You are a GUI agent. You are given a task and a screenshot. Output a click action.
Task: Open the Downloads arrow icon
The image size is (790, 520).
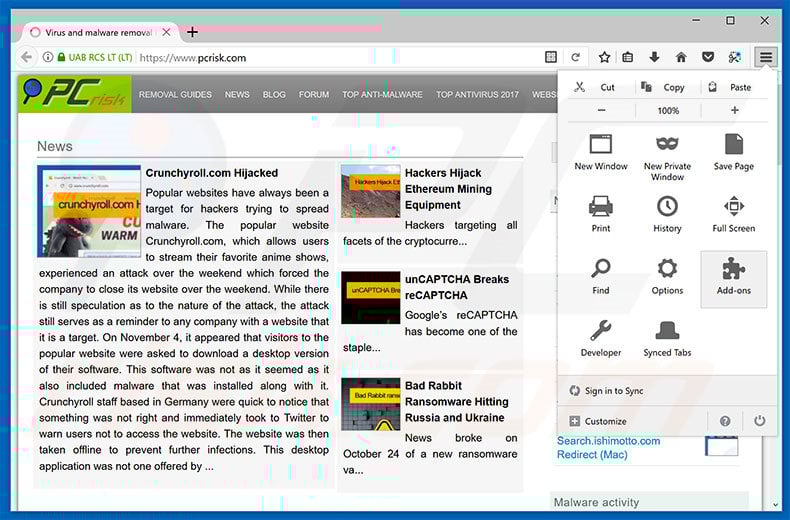click(x=654, y=57)
